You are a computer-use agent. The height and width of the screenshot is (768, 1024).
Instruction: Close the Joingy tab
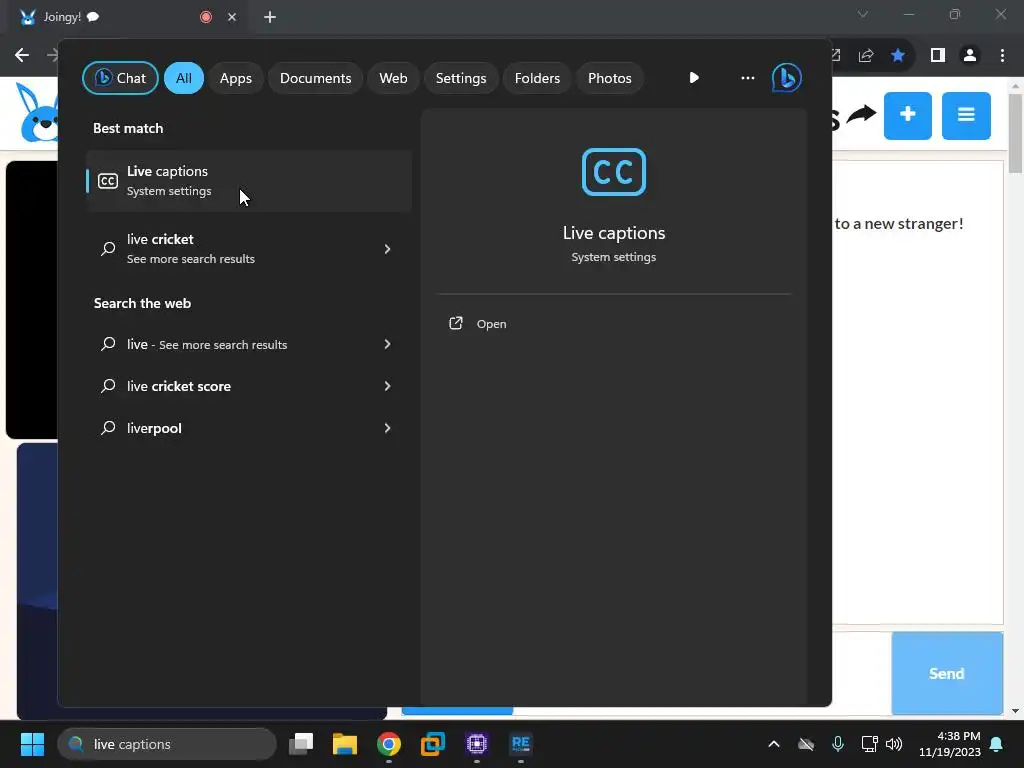pyautogui.click(x=232, y=17)
